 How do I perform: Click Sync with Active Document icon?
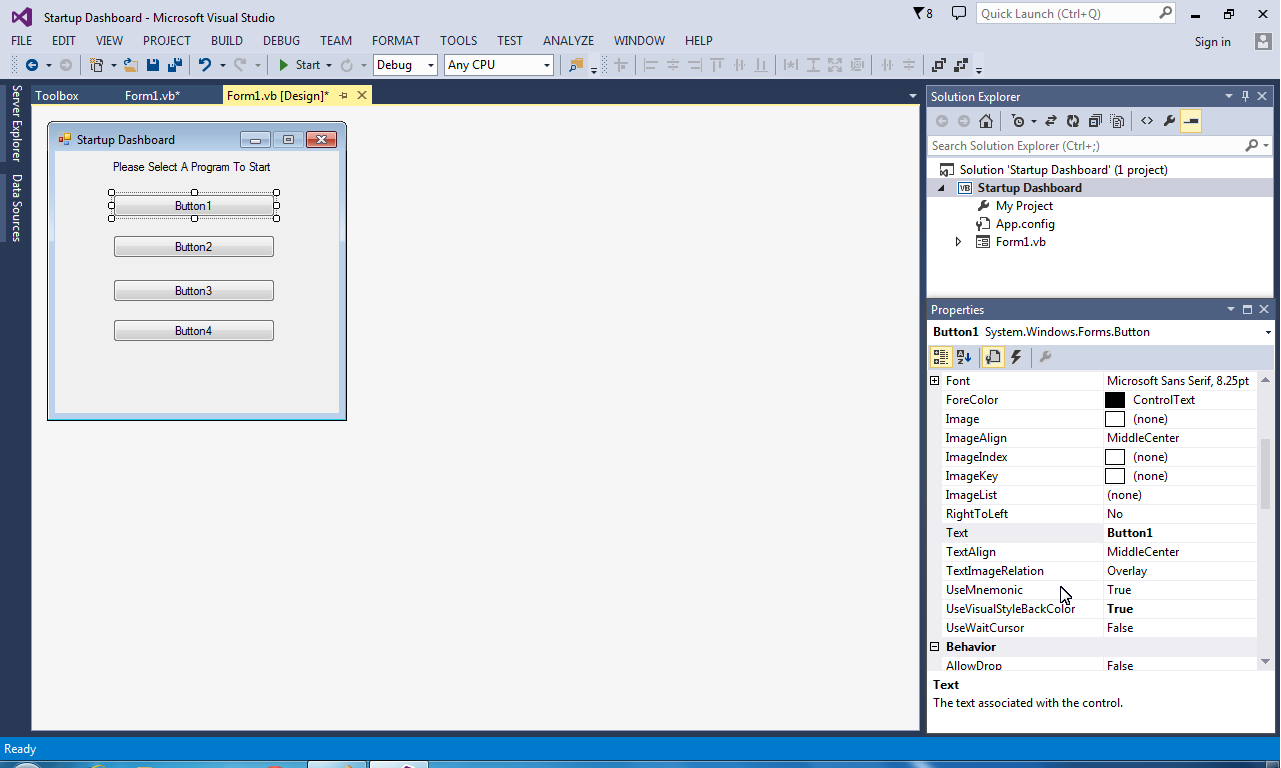pyautogui.click(x=1051, y=121)
